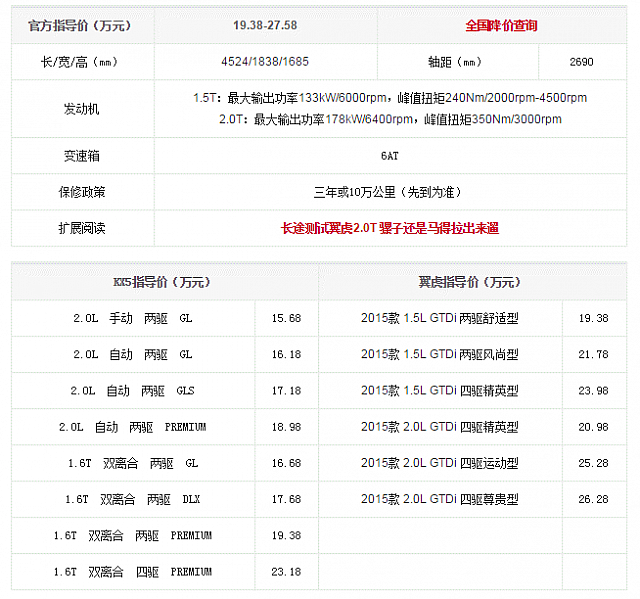Select row 2.0L 自动 两驱 GL
640x599 pixels.
pyautogui.click(x=133, y=354)
